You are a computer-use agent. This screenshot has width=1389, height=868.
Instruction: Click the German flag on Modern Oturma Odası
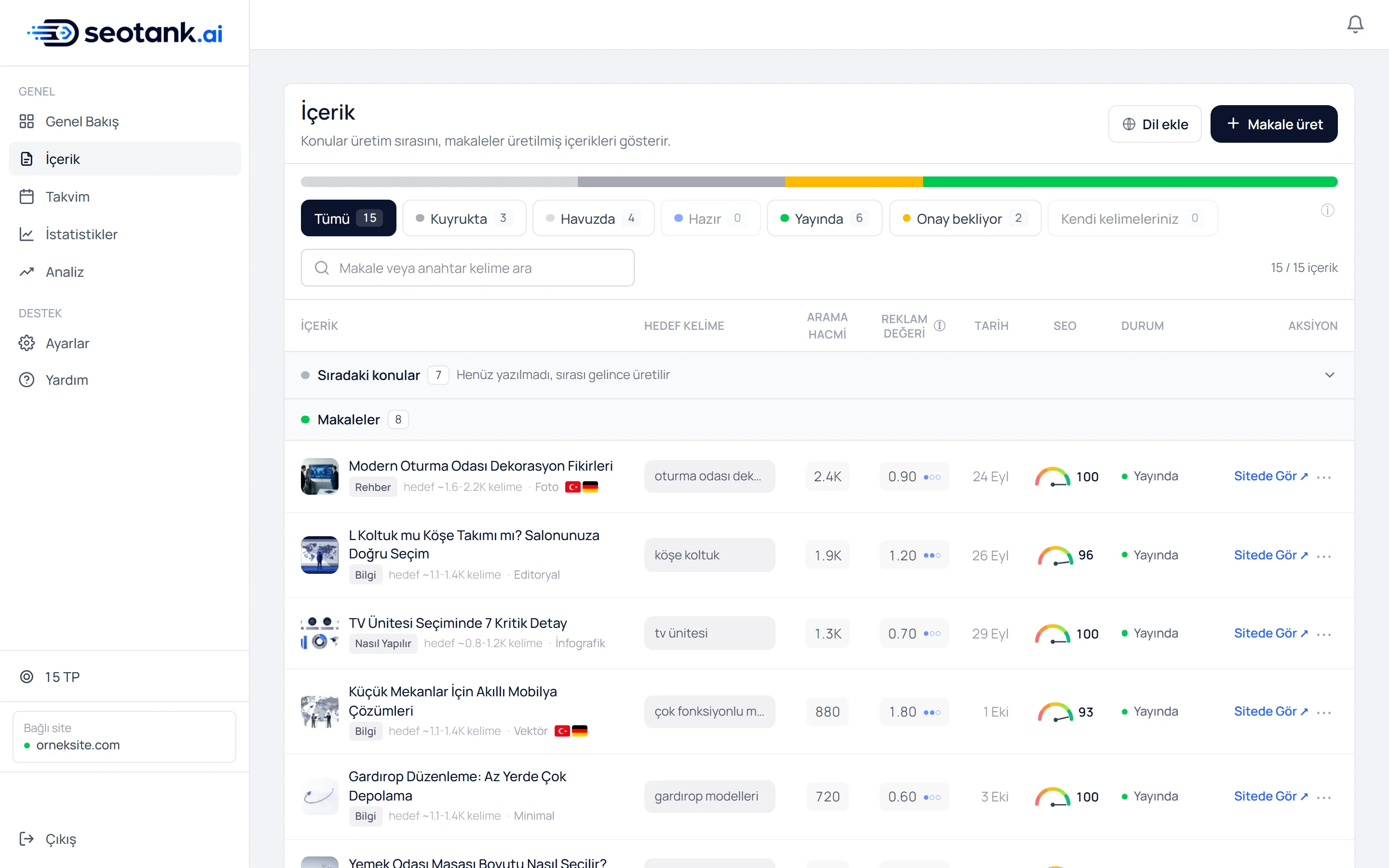pyautogui.click(x=590, y=487)
